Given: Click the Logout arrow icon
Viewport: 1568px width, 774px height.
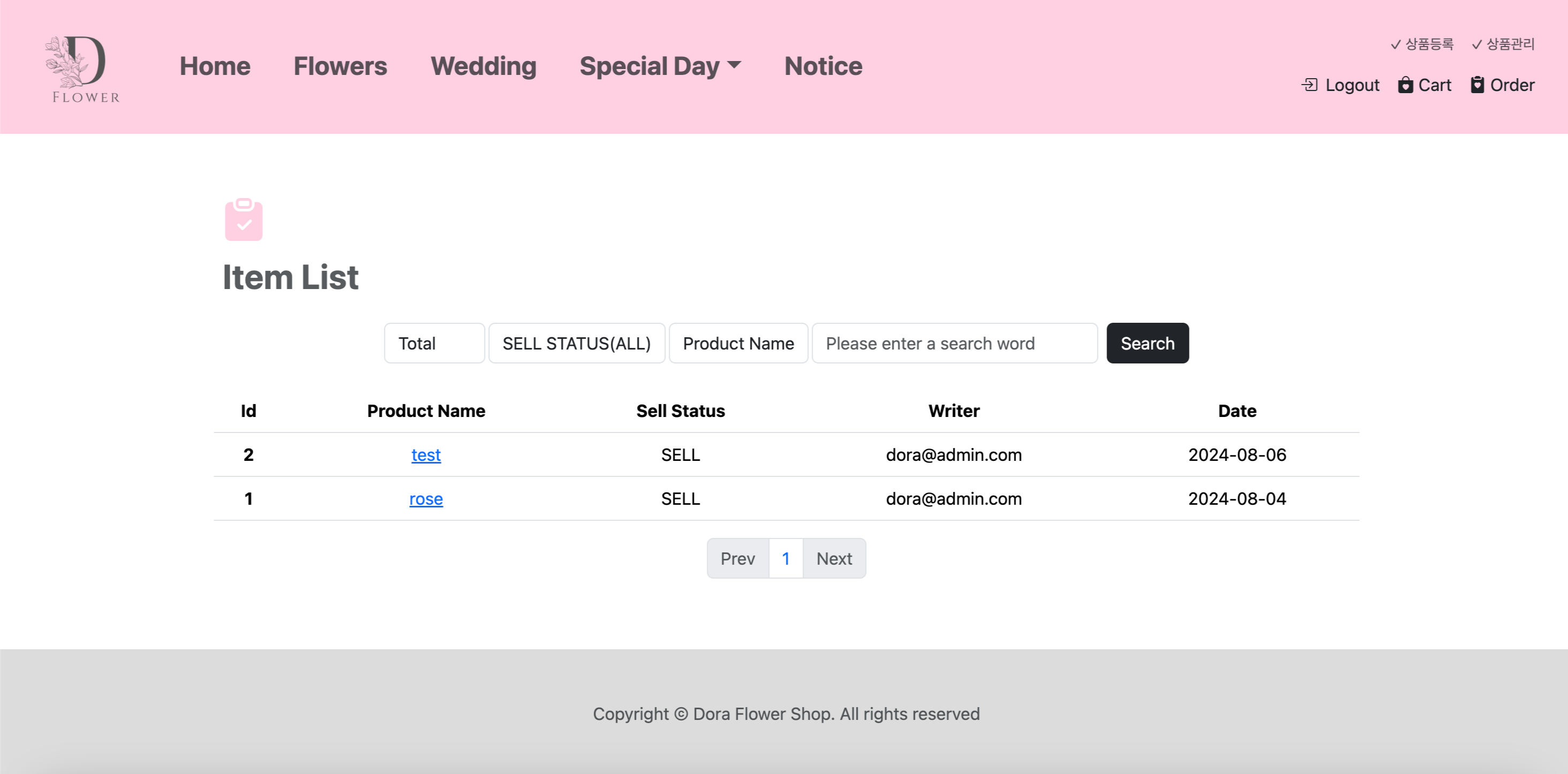Looking at the screenshot, I should (1309, 85).
